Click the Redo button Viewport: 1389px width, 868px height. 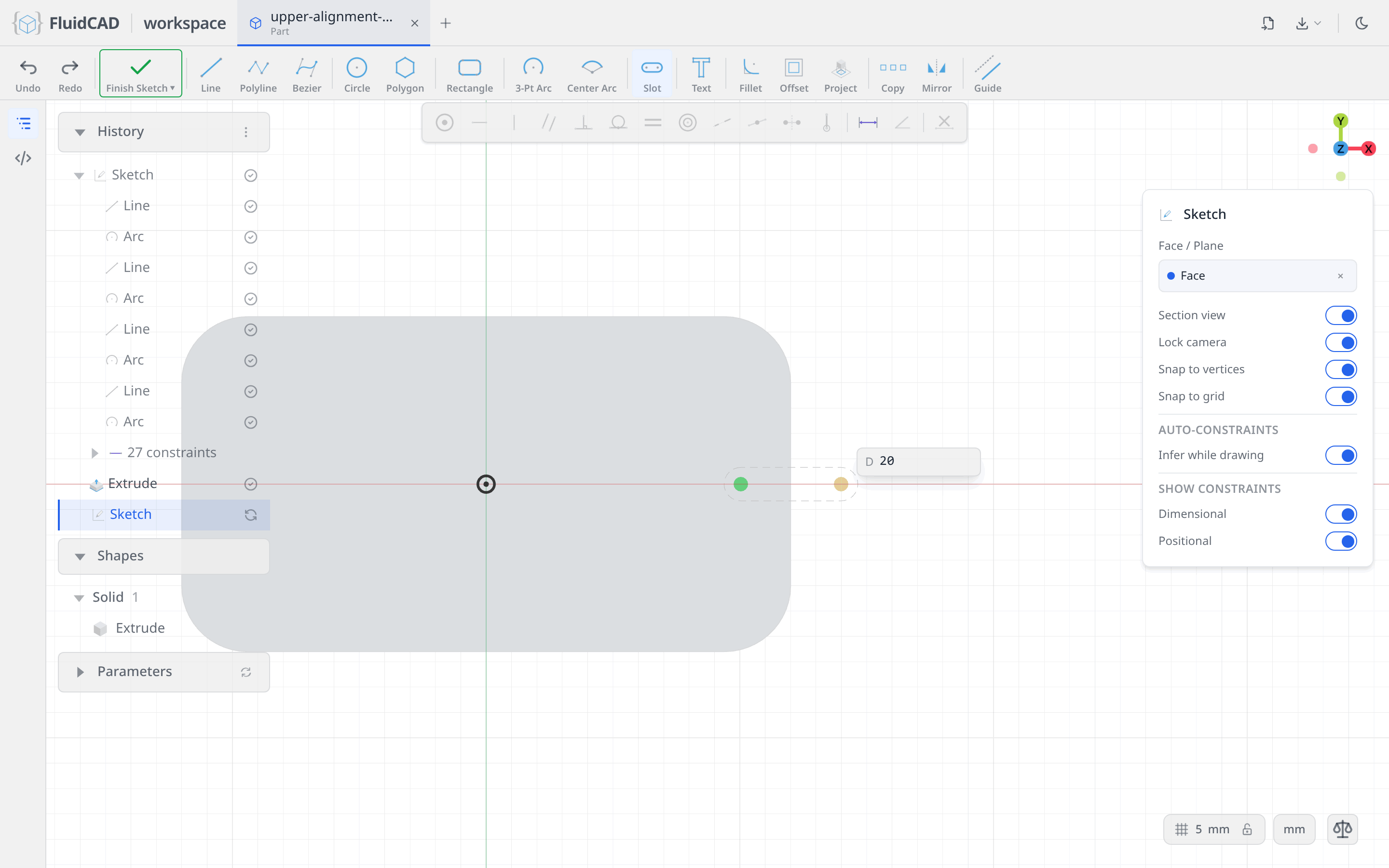click(70, 75)
